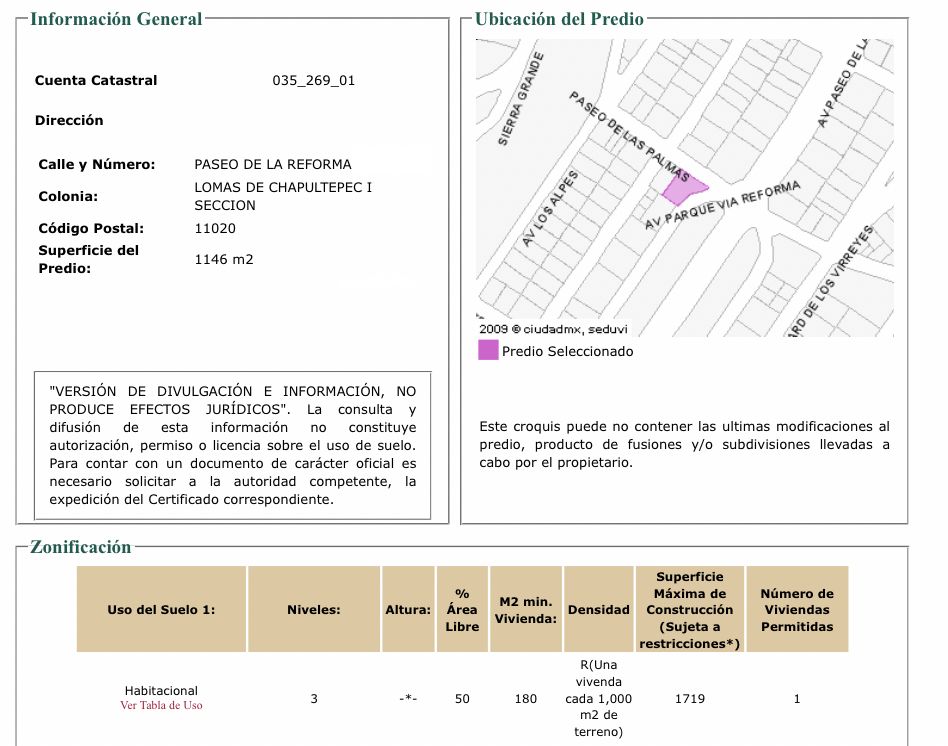Click the pink 'Predio Seleccionado' legend swatch
The height and width of the screenshot is (746, 948).
(488, 350)
